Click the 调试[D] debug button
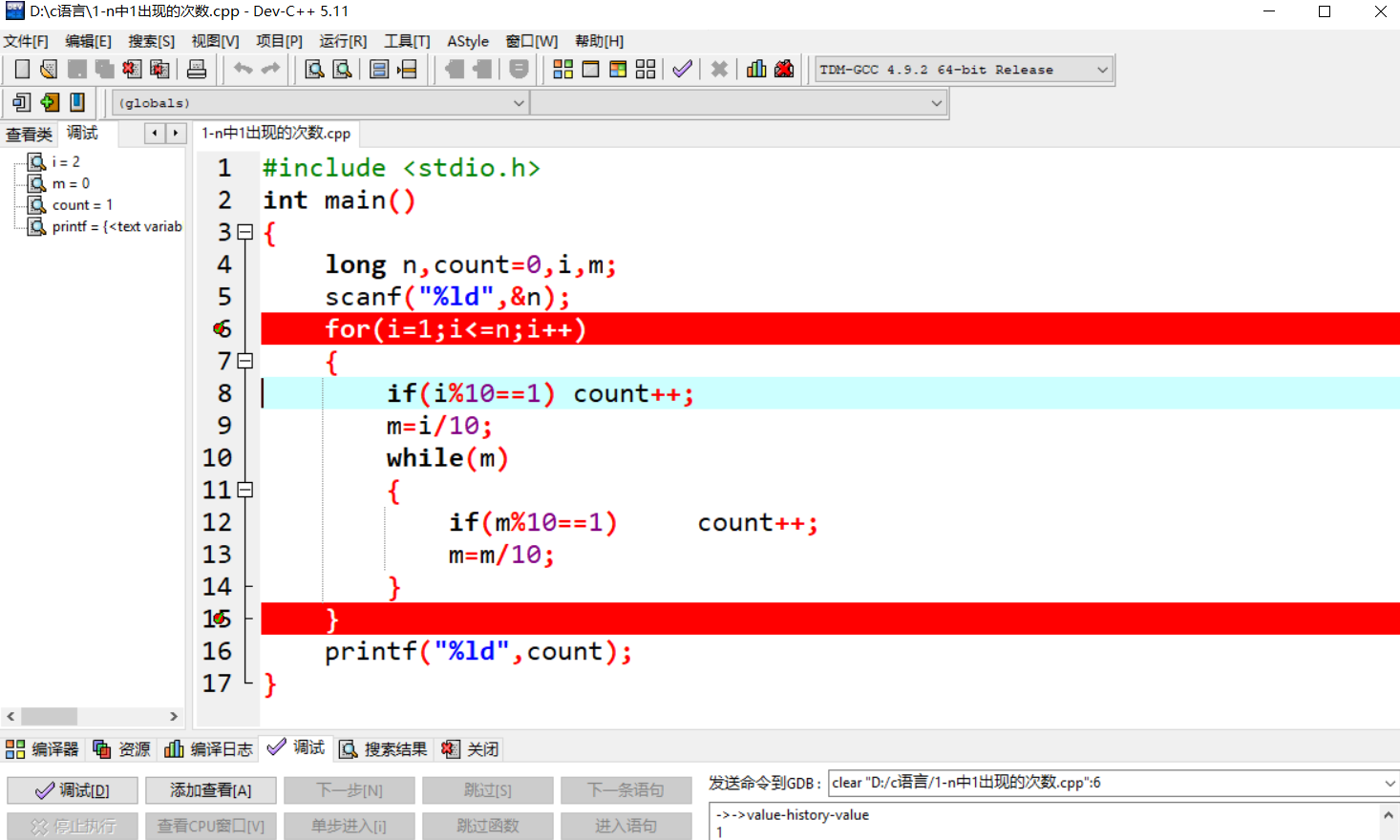The image size is (1400, 840). tap(73, 790)
